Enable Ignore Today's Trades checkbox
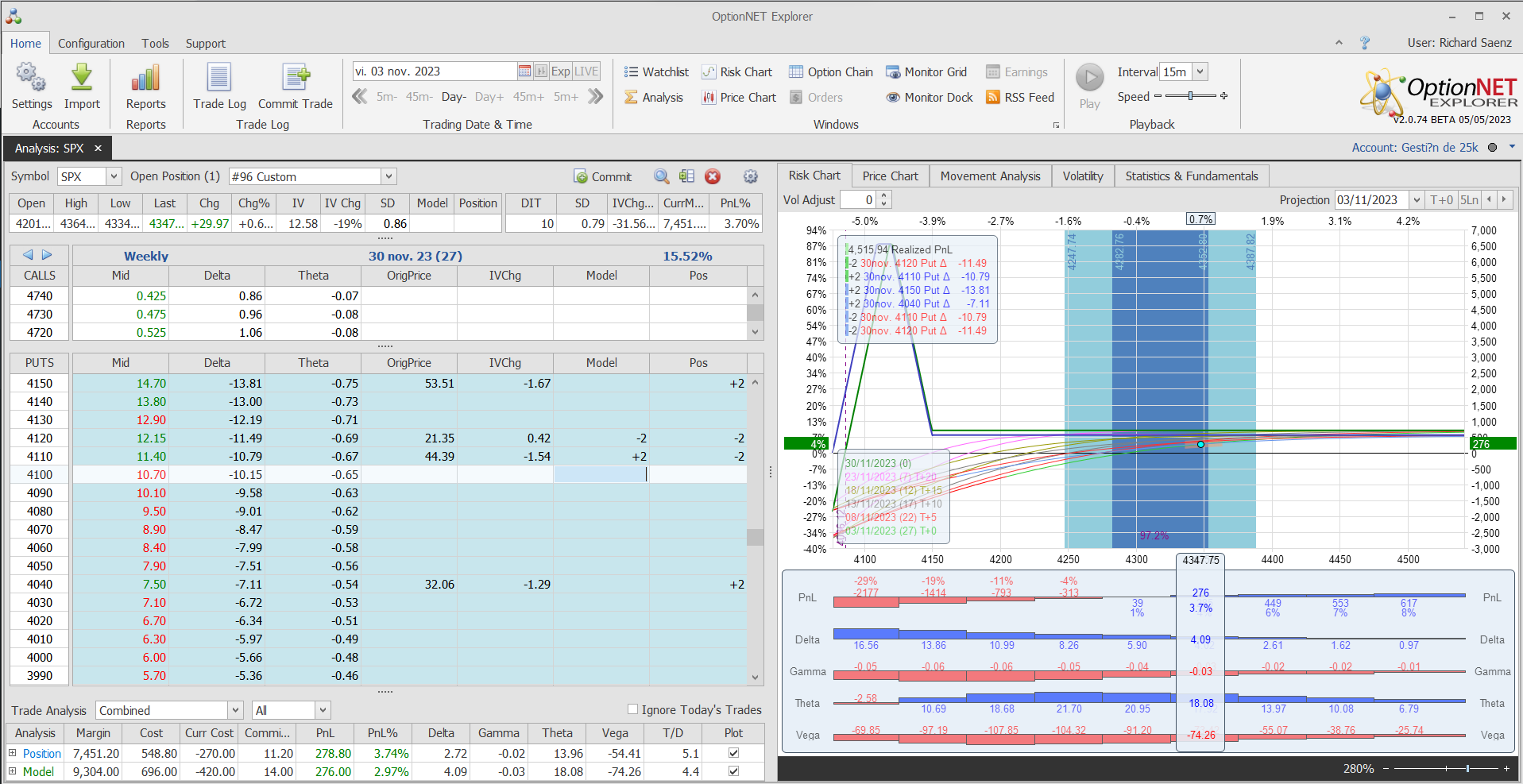The width and height of the screenshot is (1523, 784). click(x=633, y=709)
